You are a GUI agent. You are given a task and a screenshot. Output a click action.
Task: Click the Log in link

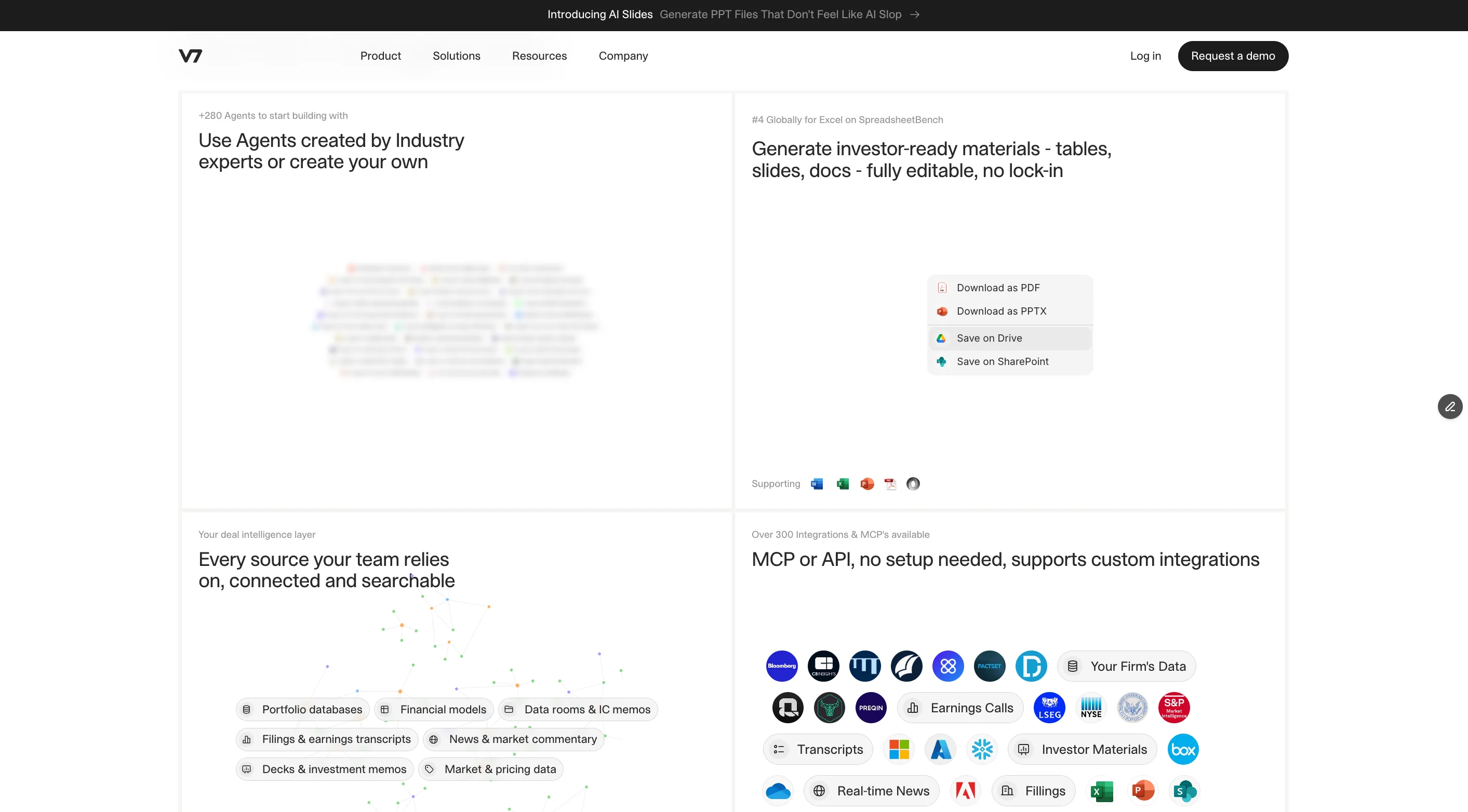click(x=1145, y=56)
